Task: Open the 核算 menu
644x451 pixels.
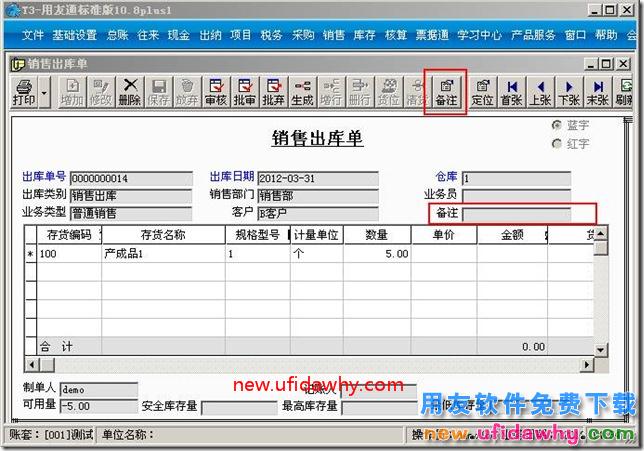Action: (x=396, y=35)
